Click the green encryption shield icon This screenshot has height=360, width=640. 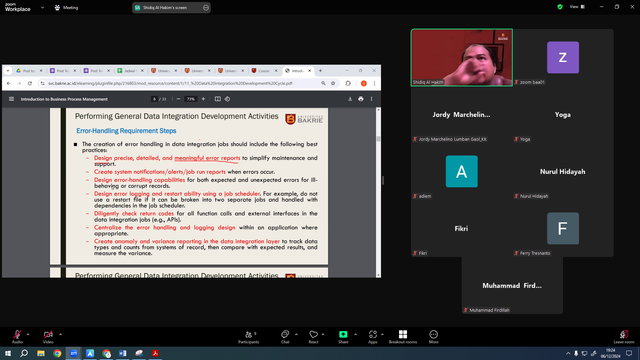tap(560, 7)
